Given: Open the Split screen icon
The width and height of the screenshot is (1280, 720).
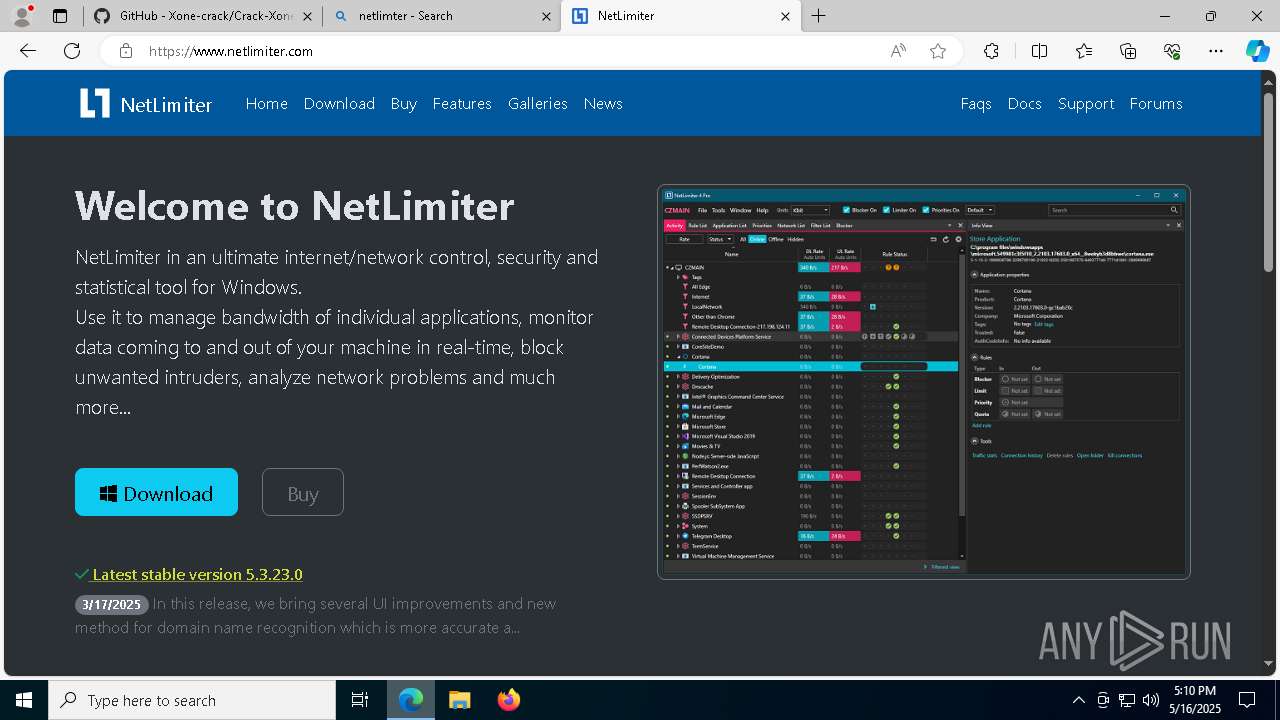Looking at the screenshot, I should (x=1039, y=51).
